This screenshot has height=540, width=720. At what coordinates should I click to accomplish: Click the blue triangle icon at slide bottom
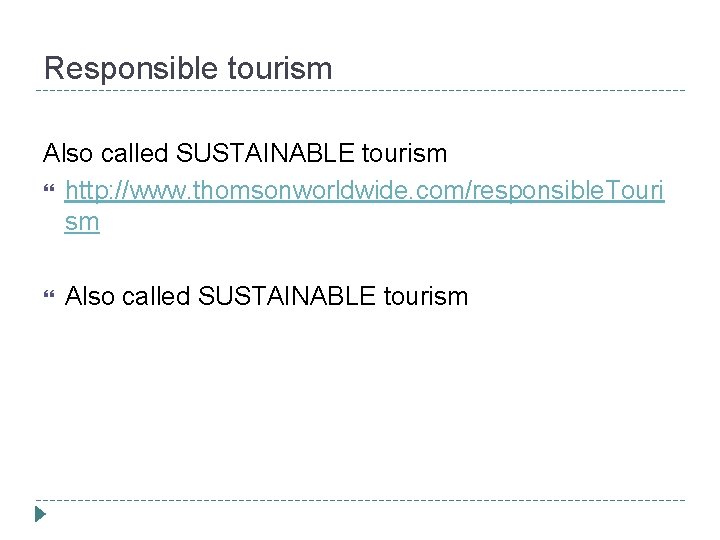point(40,515)
